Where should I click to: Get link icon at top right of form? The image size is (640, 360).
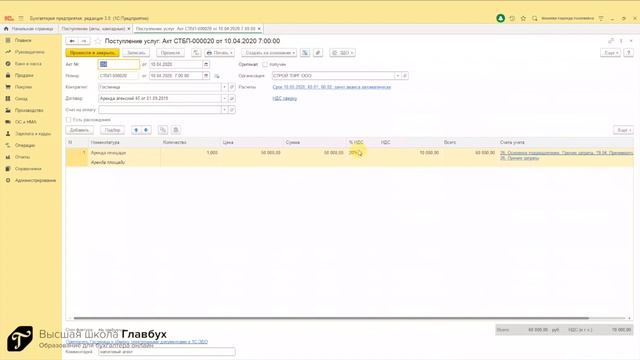[x=611, y=41]
